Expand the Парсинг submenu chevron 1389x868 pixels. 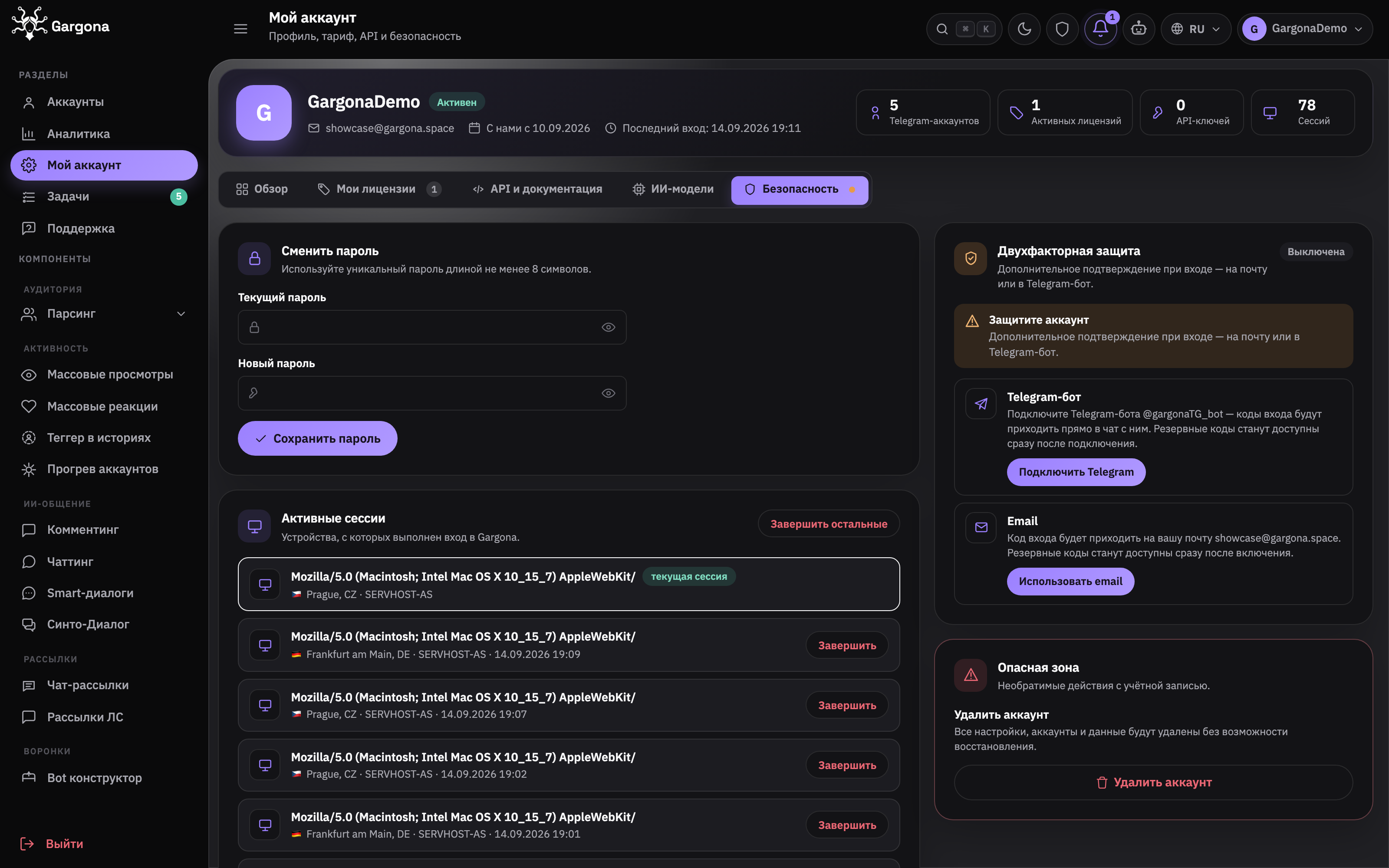point(181,314)
